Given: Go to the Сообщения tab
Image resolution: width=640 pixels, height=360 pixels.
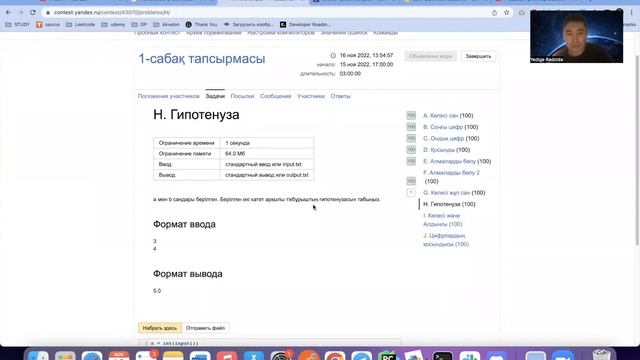Looking at the screenshot, I should pos(276,96).
